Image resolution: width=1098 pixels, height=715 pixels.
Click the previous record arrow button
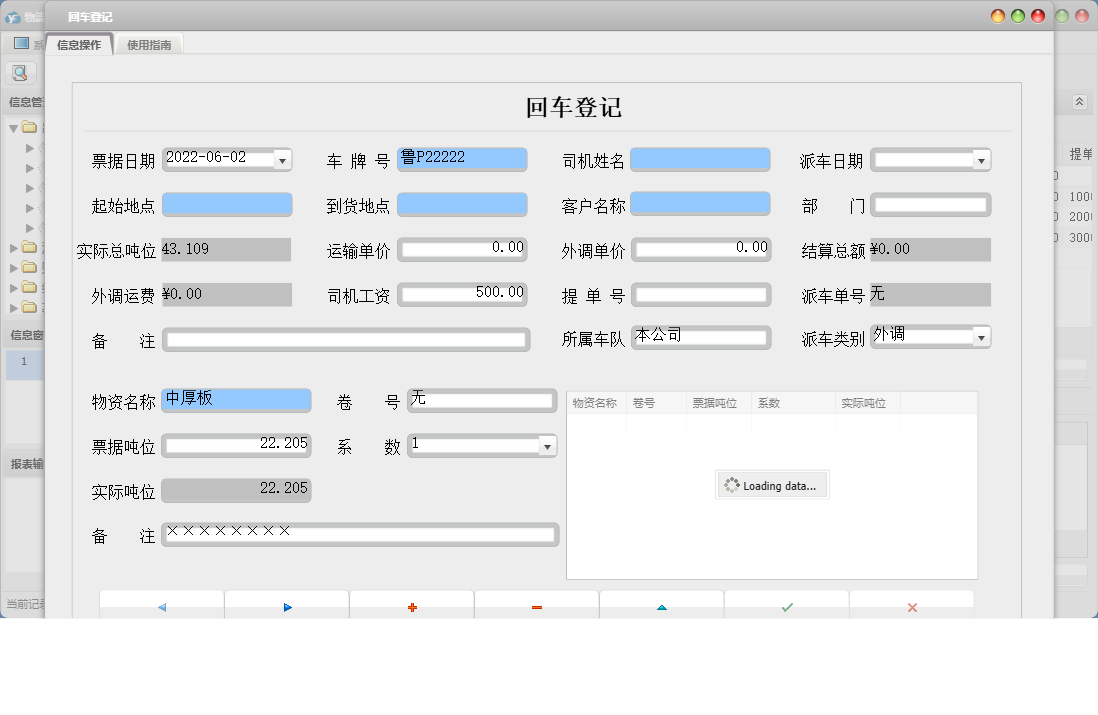162,607
